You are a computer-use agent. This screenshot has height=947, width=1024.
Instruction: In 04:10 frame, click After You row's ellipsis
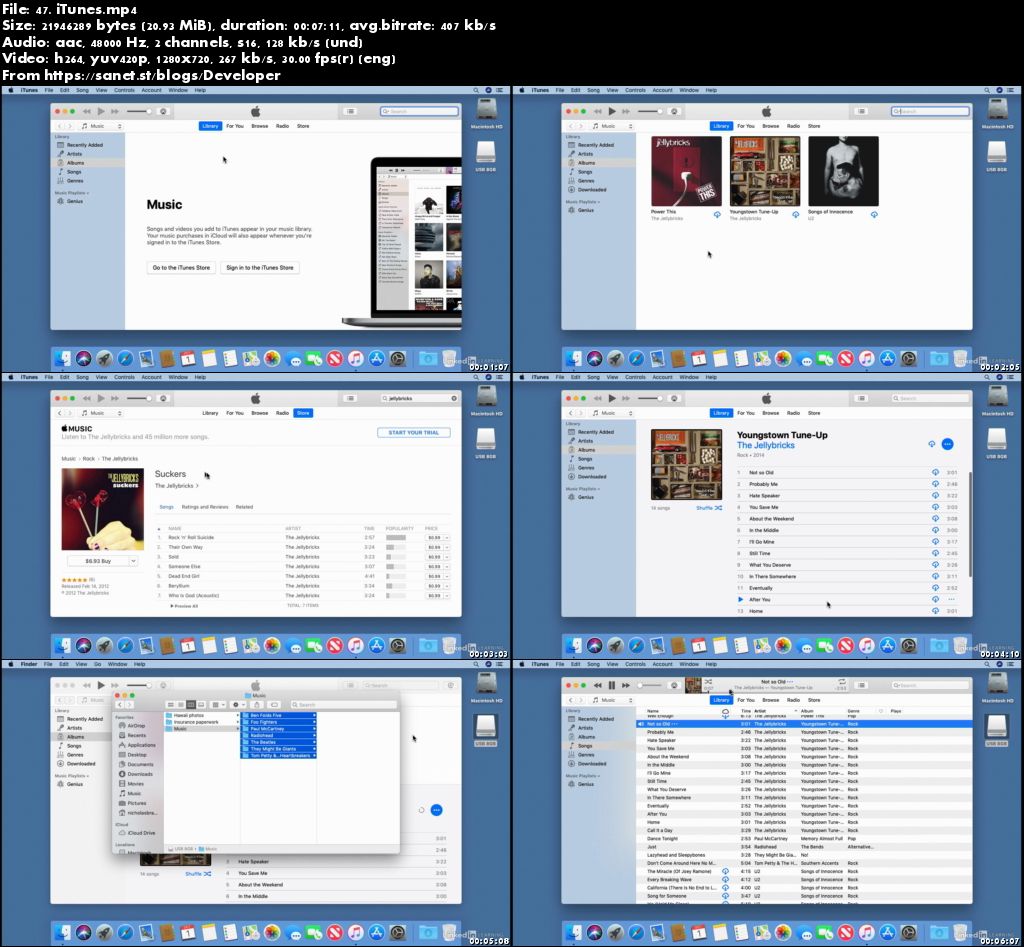[952, 600]
